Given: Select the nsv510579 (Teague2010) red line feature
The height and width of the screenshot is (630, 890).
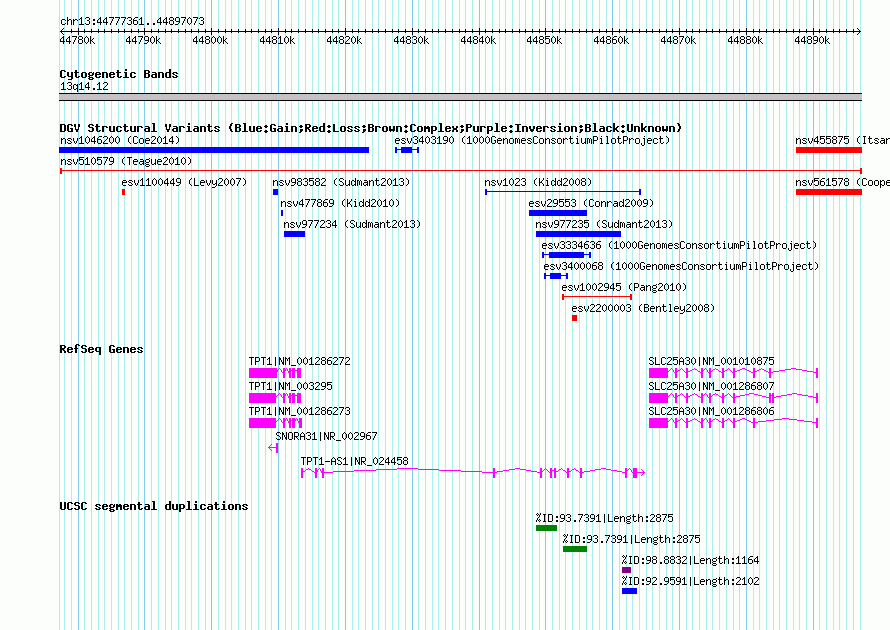Looking at the screenshot, I should [x=461, y=171].
